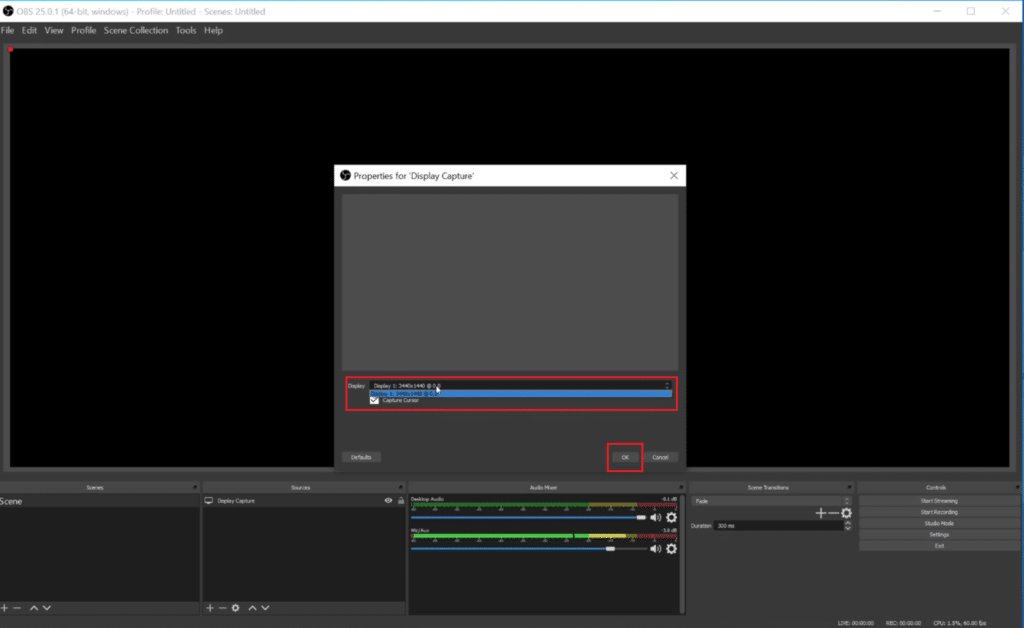Hide Display Capture with the eye toggle
This screenshot has width=1024, height=628.
tap(388, 500)
